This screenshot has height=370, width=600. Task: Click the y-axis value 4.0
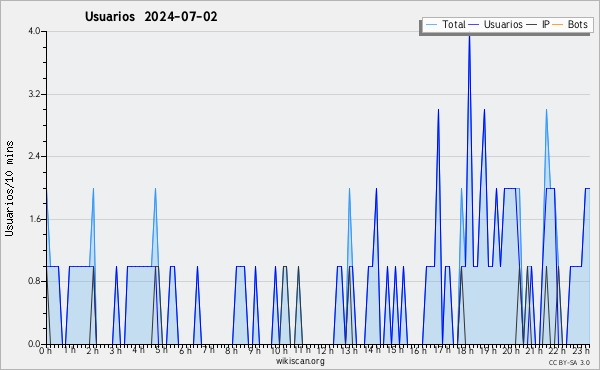click(x=34, y=31)
